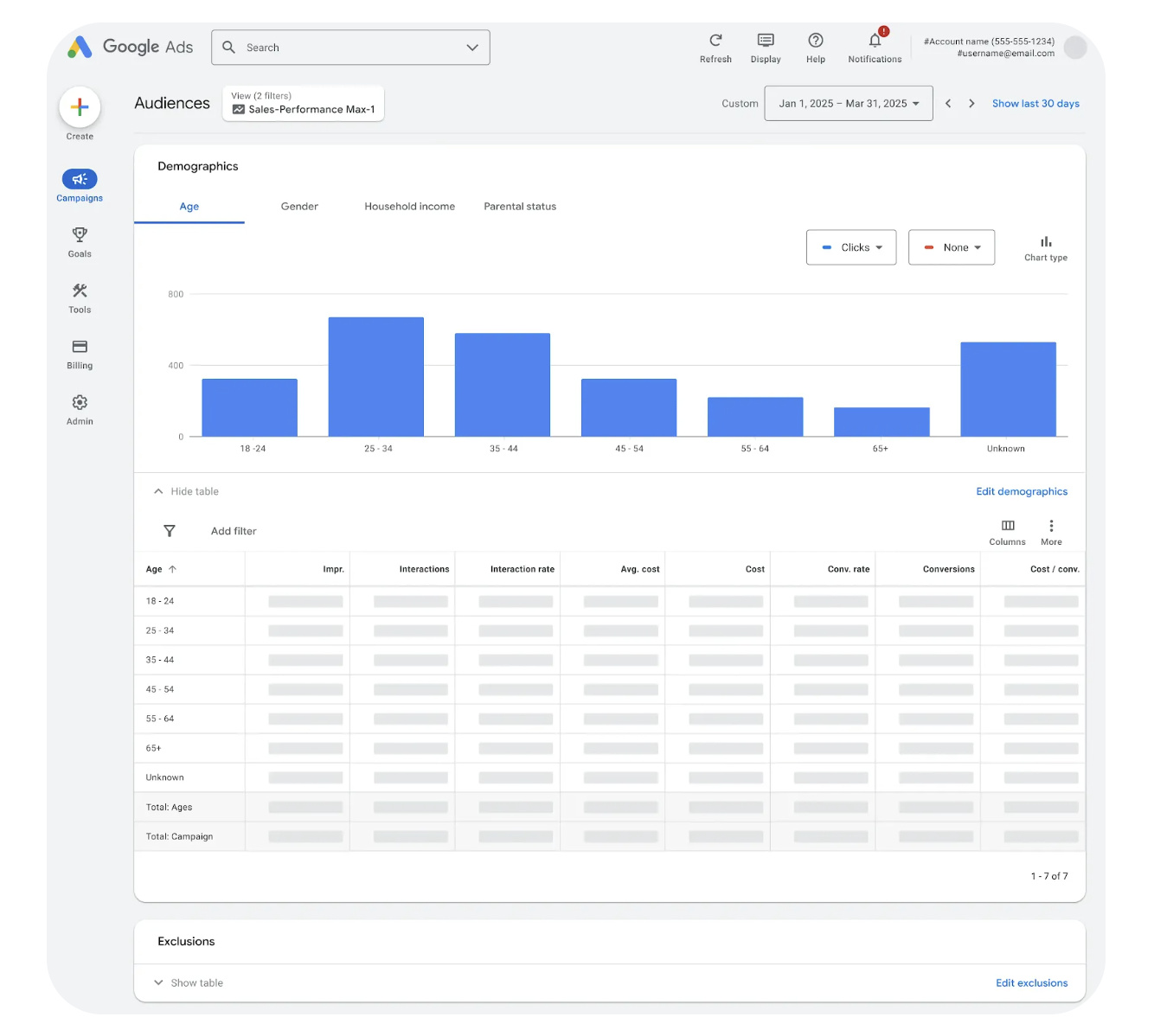Open Campaigns in the sidebar
1154x1036 pixels.
point(80,180)
